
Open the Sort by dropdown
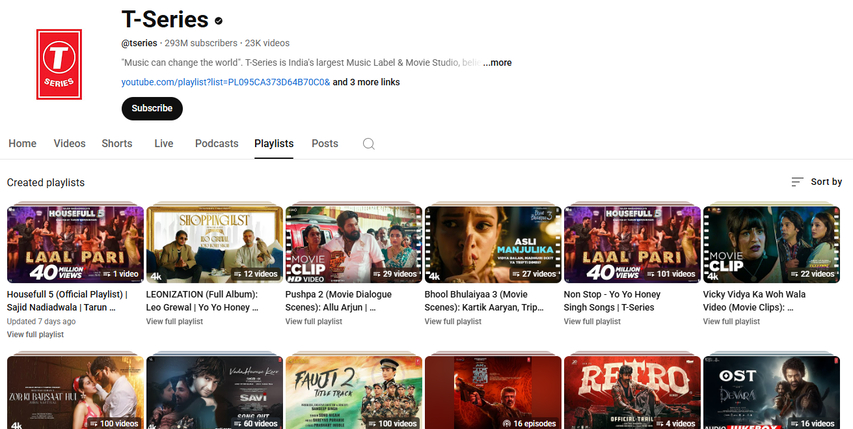pyautogui.click(x=817, y=182)
